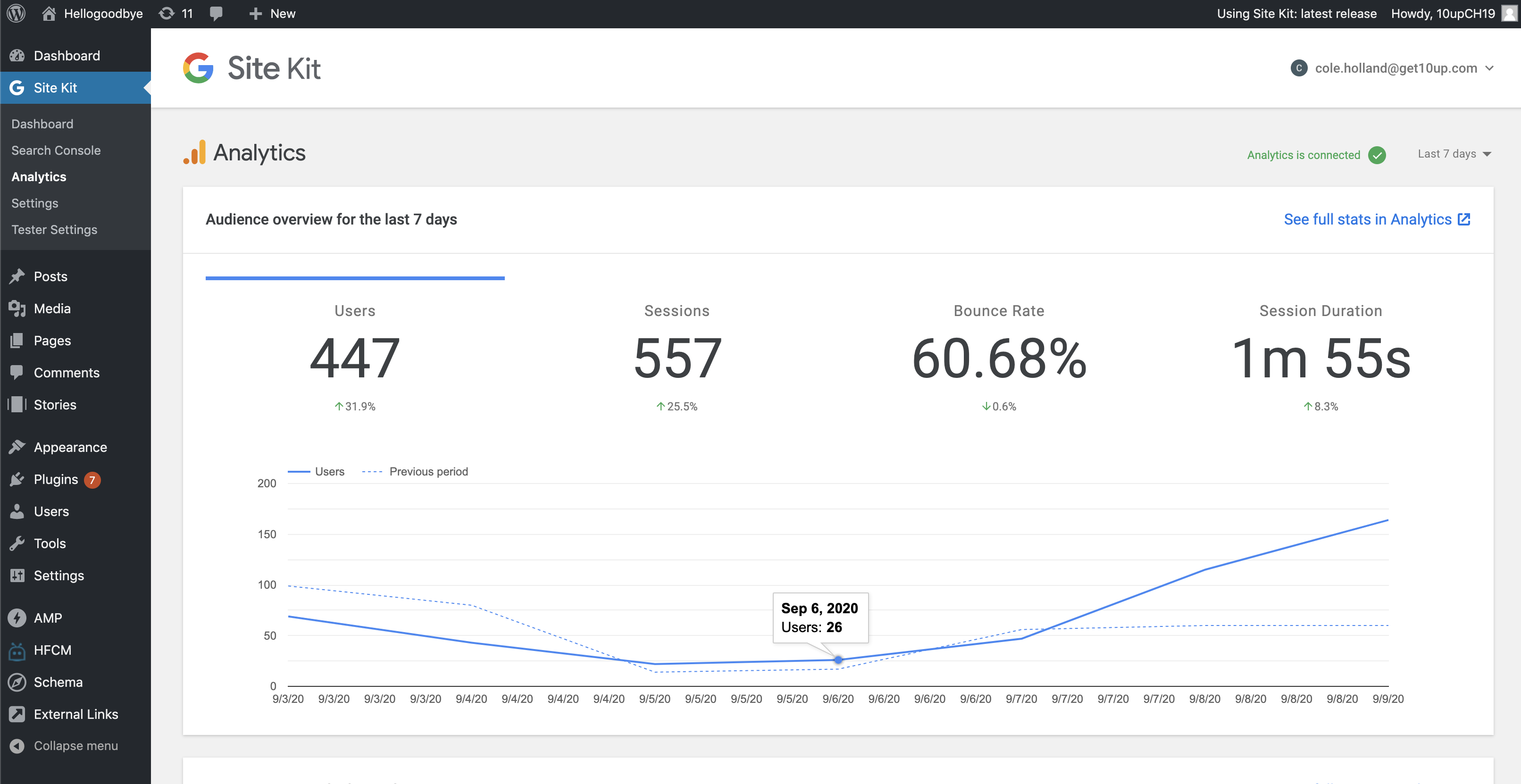Image resolution: width=1521 pixels, height=784 pixels.
Task: Open the Posts menu
Action: click(x=75, y=276)
